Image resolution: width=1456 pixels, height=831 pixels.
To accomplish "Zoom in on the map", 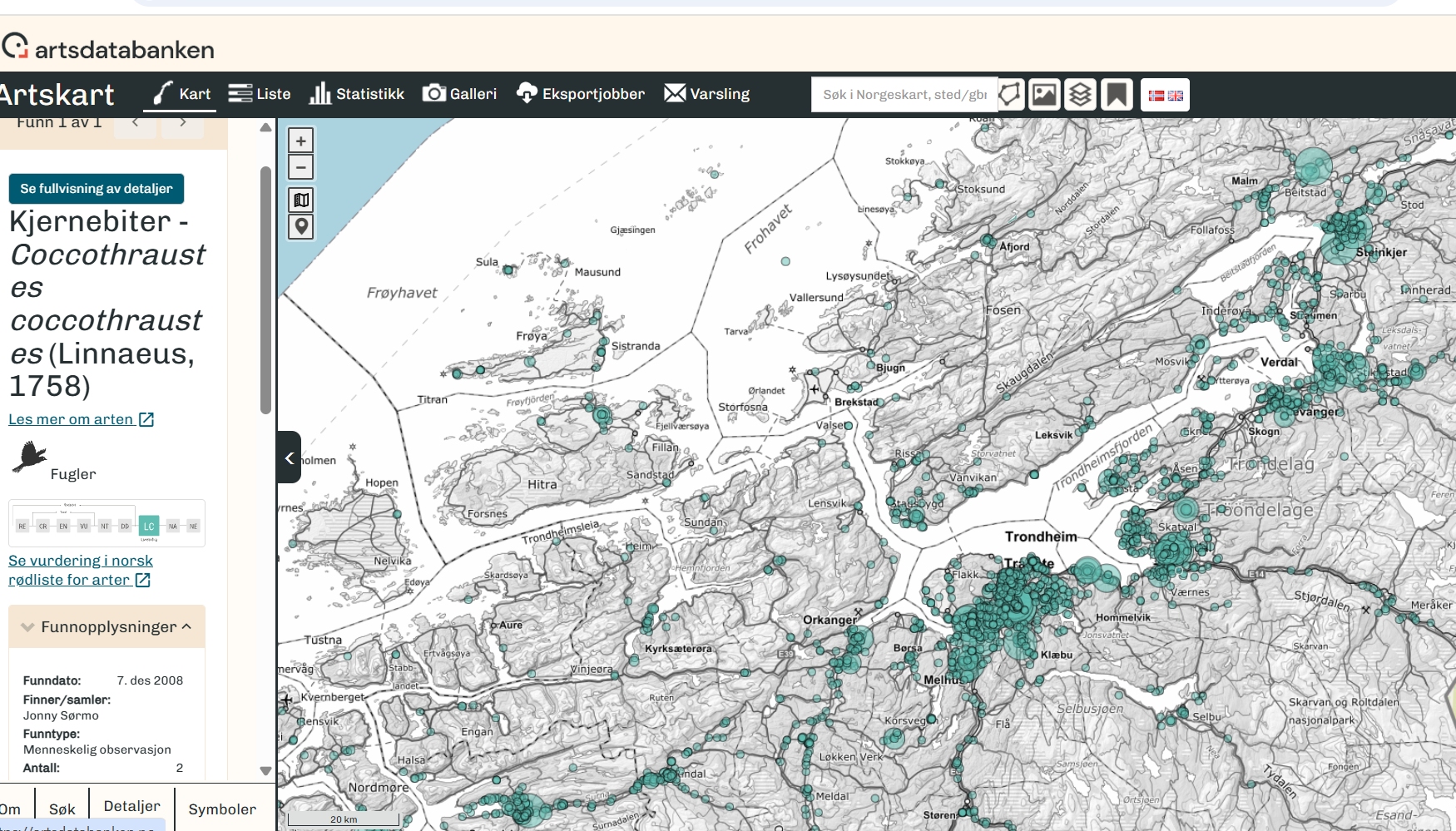I will pyautogui.click(x=300, y=141).
